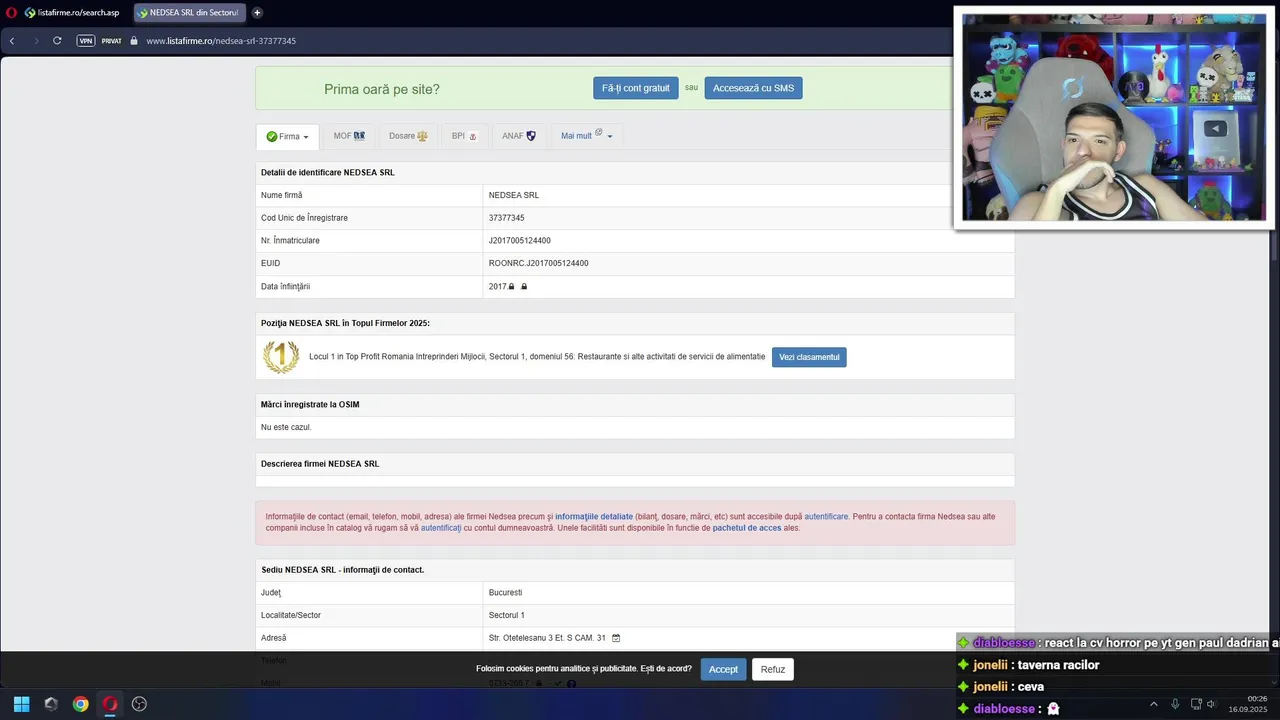Click the volume speaker tray icon

(1212, 704)
